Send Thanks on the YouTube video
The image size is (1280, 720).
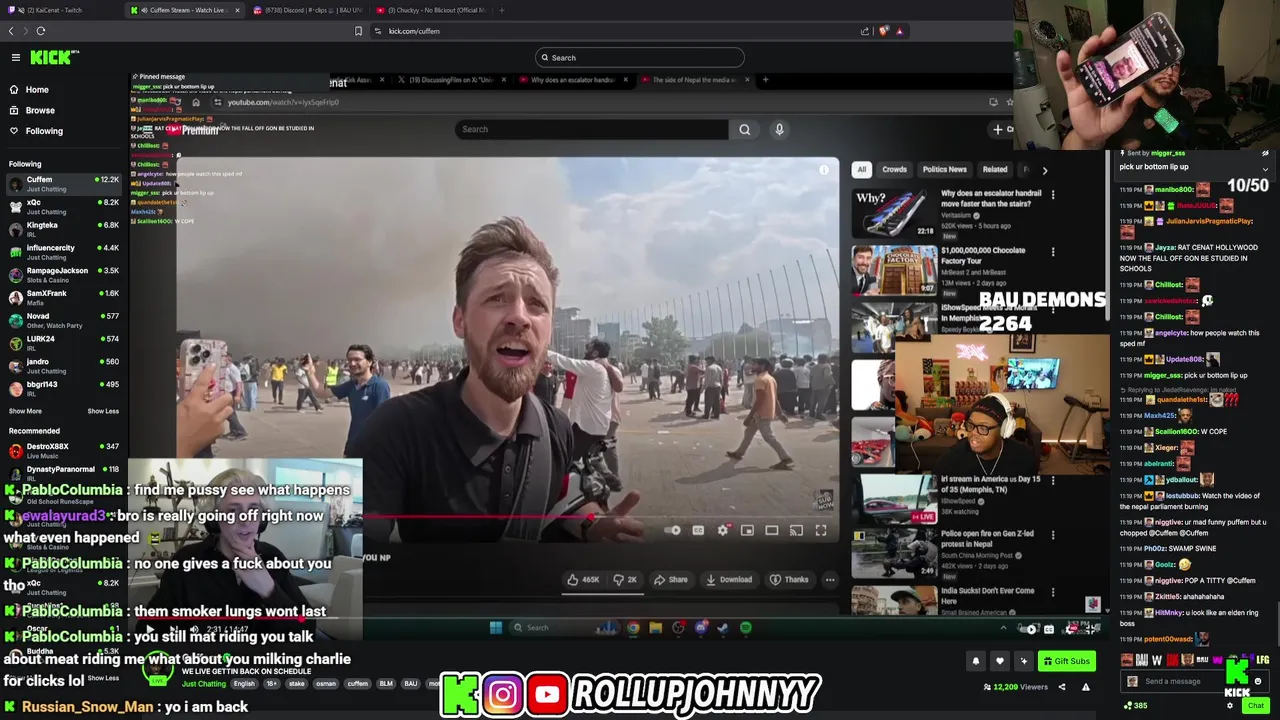789,580
